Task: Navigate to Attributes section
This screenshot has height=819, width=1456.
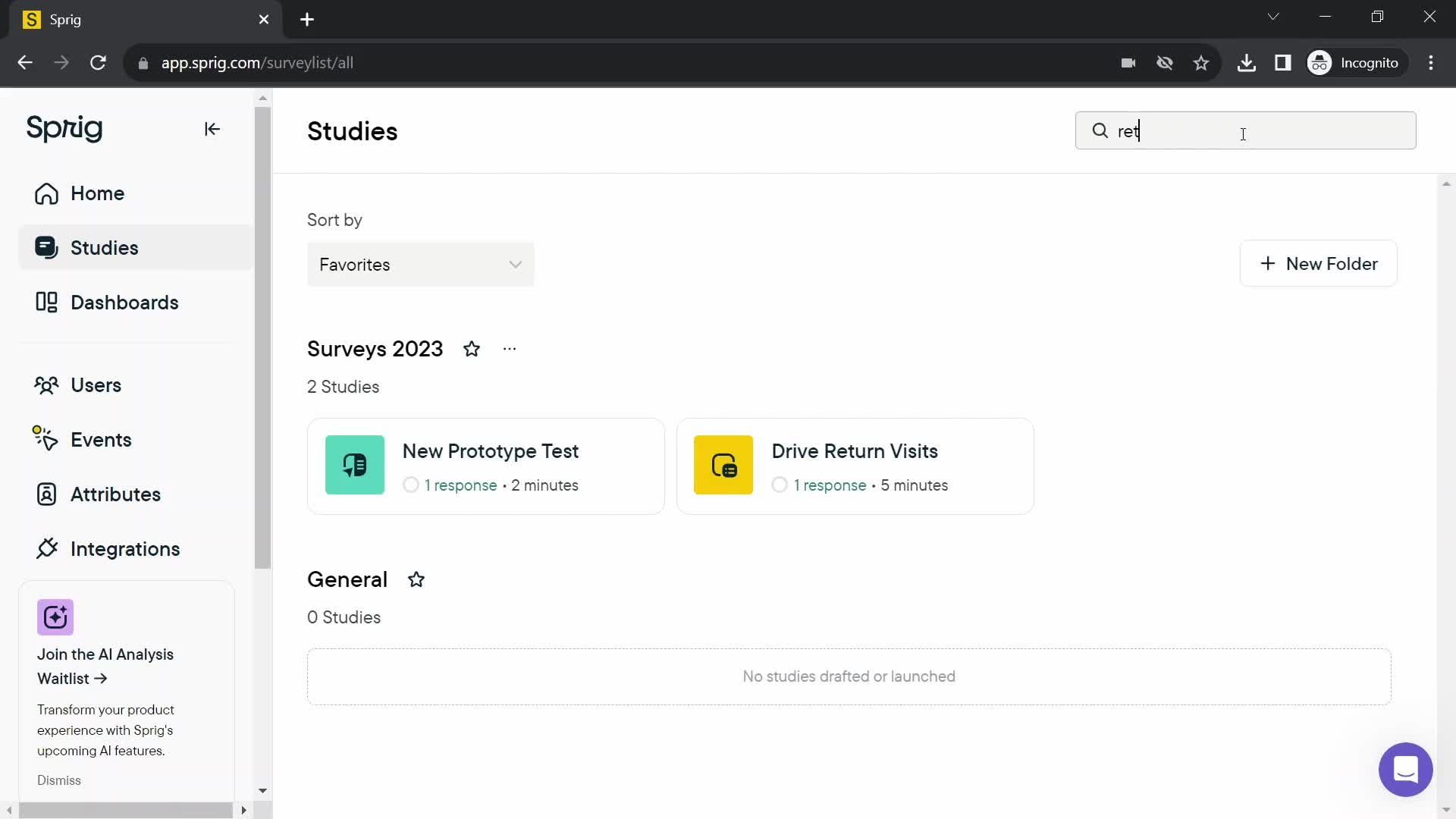Action: coord(116,494)
